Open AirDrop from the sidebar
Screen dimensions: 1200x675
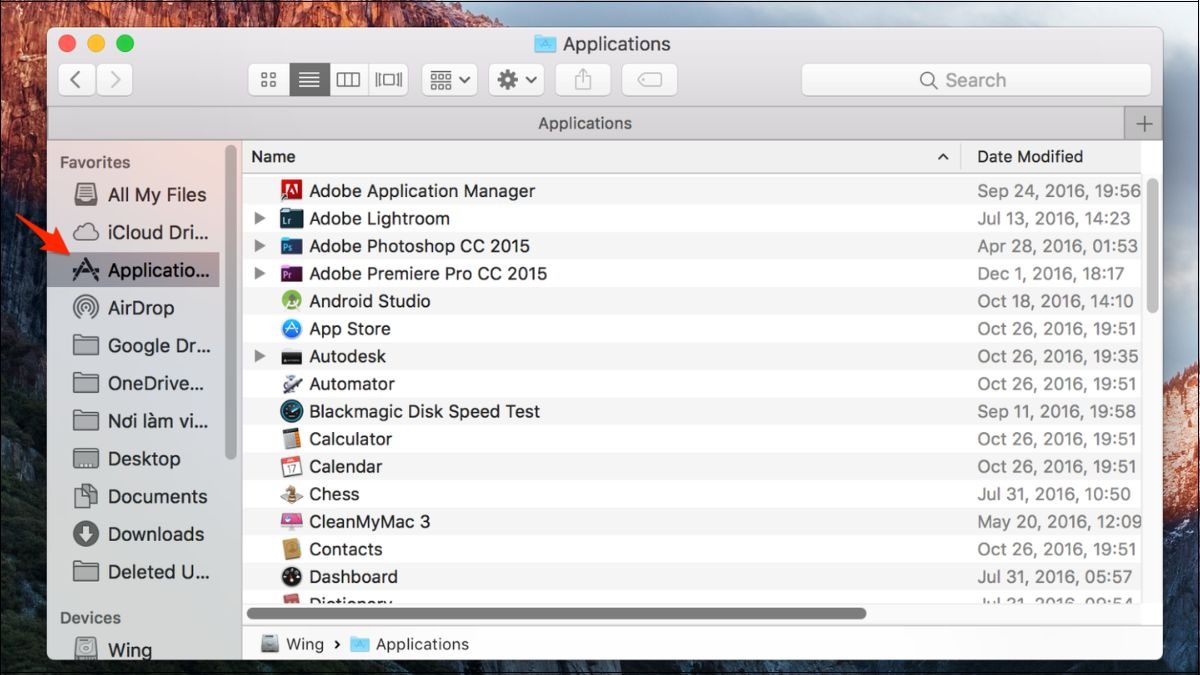[140, 308]
